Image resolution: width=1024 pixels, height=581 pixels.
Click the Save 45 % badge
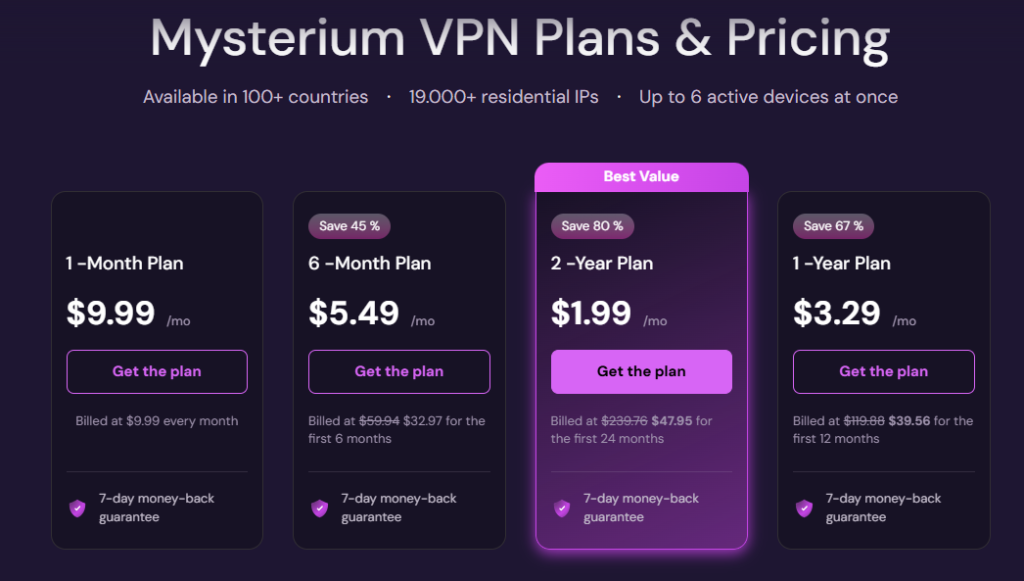tap(348, 226)
